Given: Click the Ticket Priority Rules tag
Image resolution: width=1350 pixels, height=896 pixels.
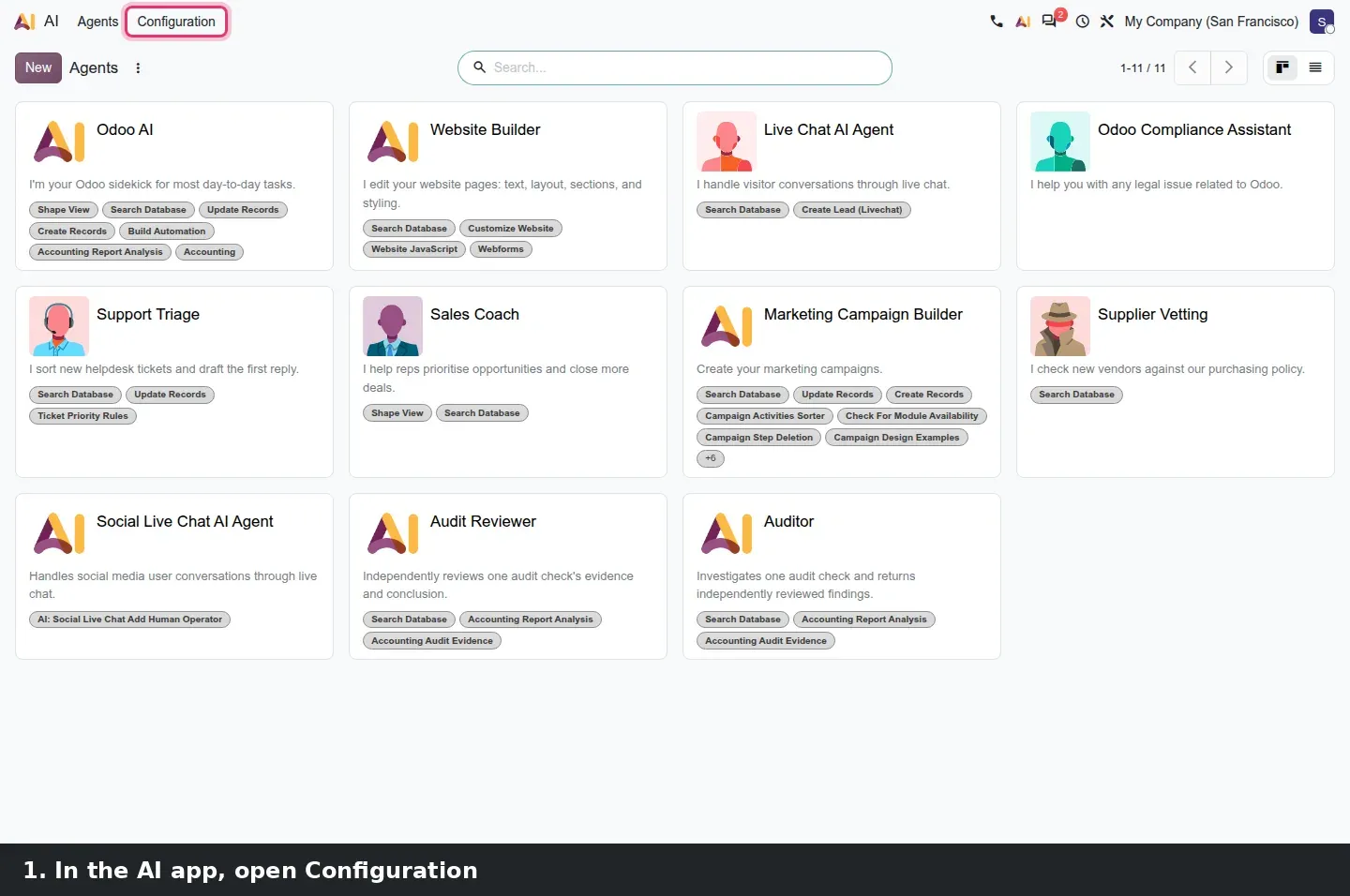Looking at the screenshot, I should pos(82,416).
